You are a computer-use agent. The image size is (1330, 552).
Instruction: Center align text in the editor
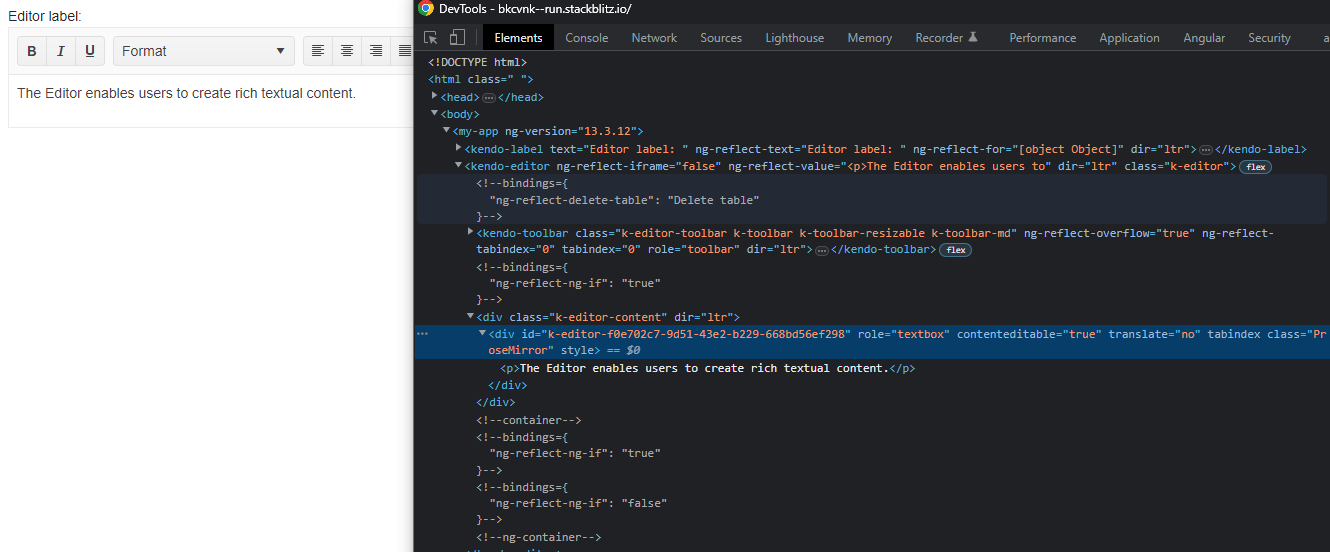click(347, 51)
